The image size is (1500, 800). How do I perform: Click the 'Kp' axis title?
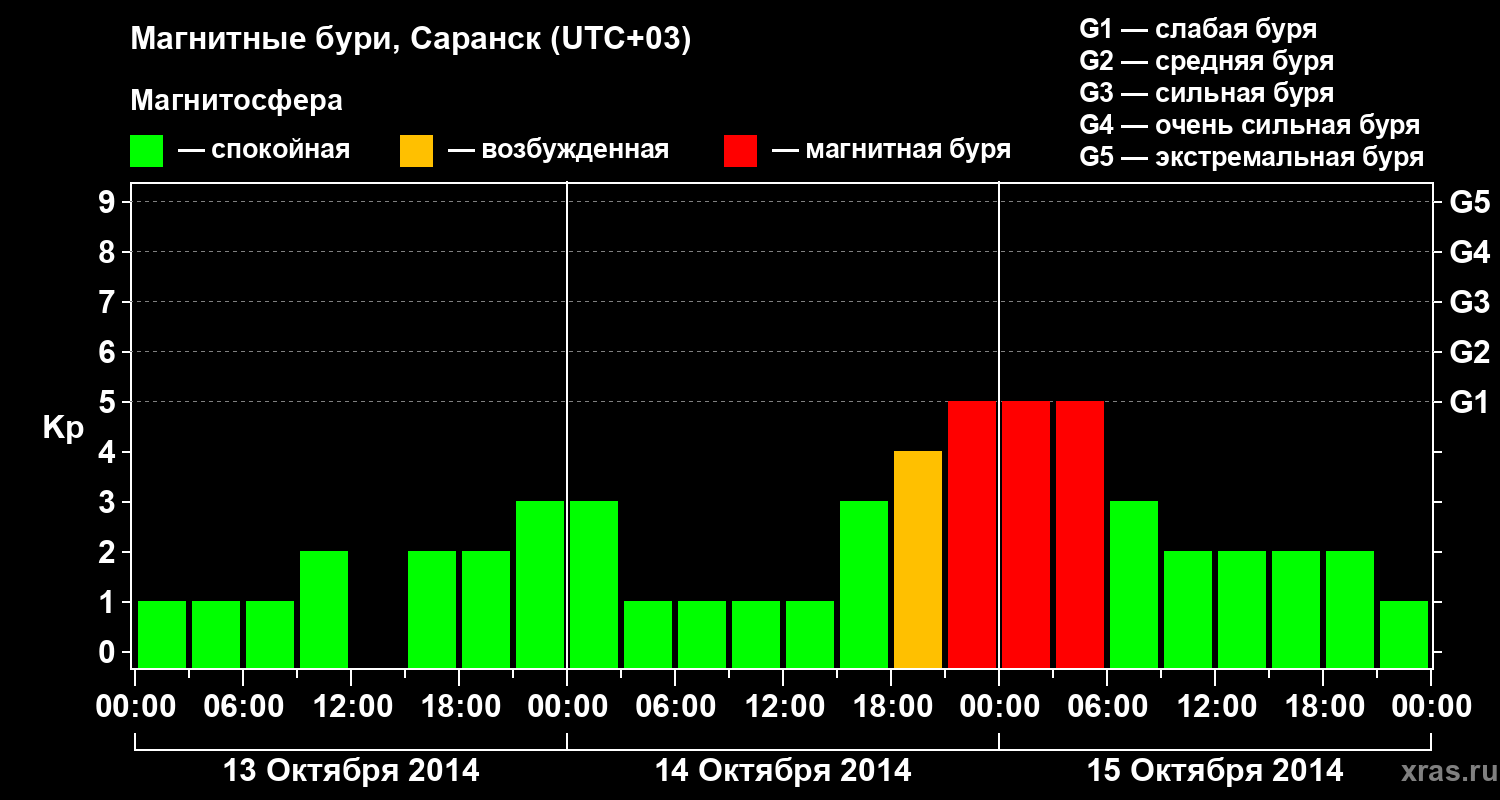[x=63, y=428]
